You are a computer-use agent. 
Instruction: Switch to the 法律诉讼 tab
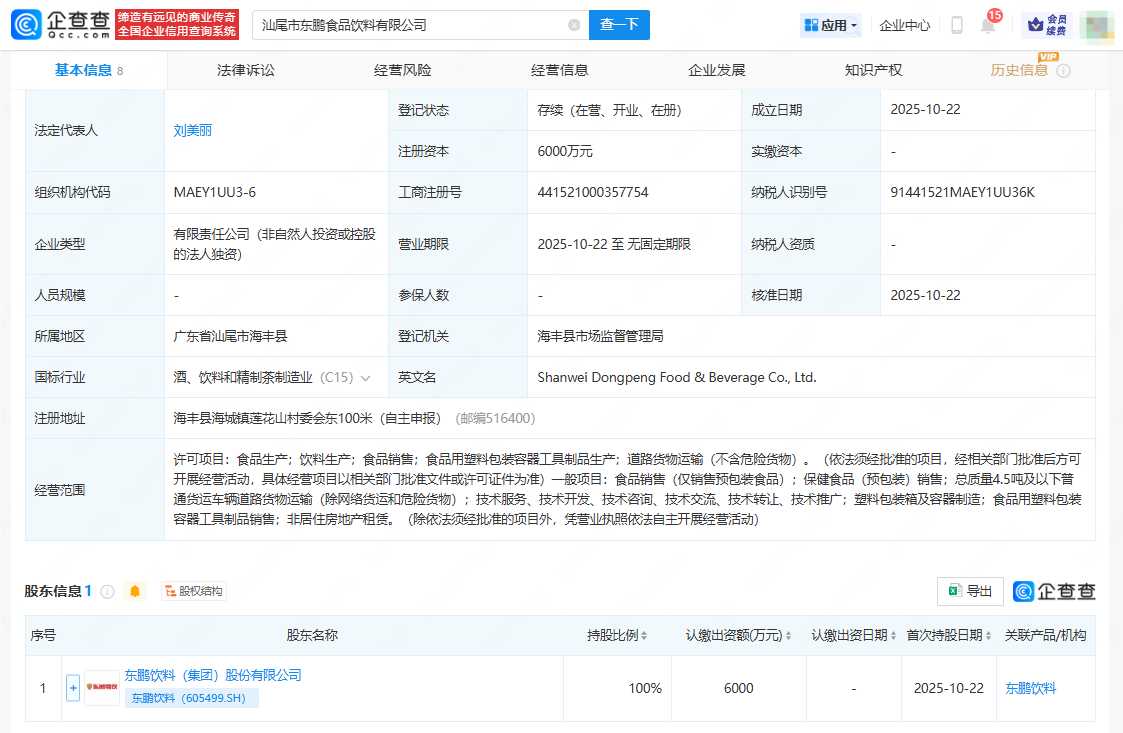click(246, 70)
